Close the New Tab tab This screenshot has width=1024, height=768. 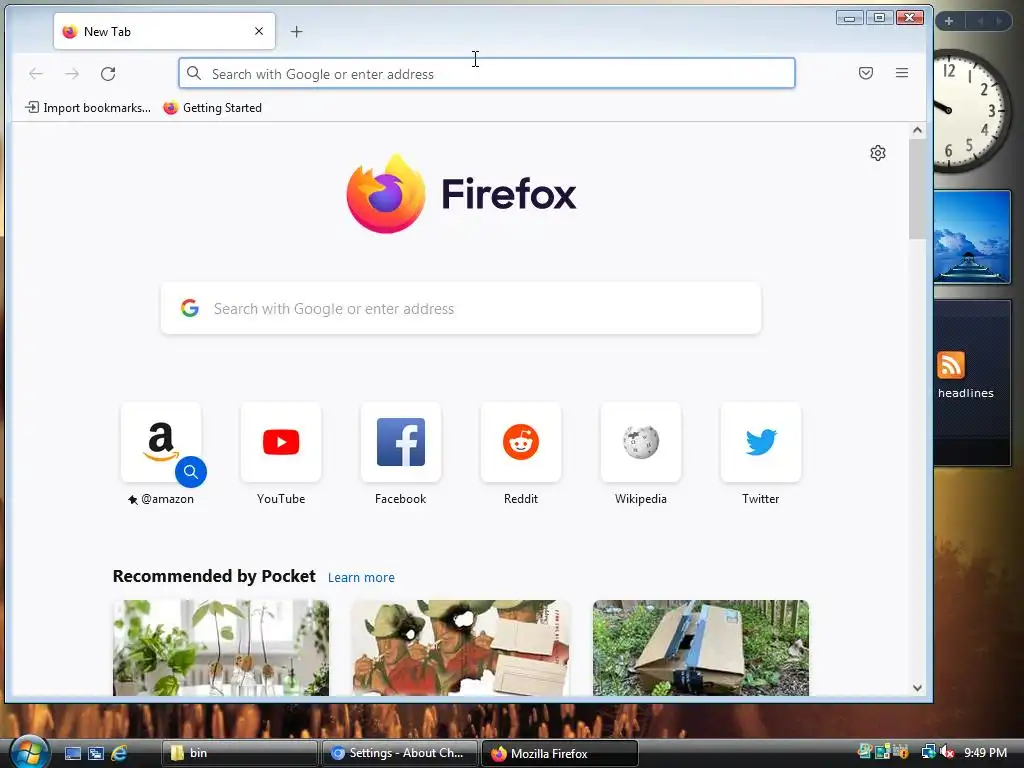[259, 31]
